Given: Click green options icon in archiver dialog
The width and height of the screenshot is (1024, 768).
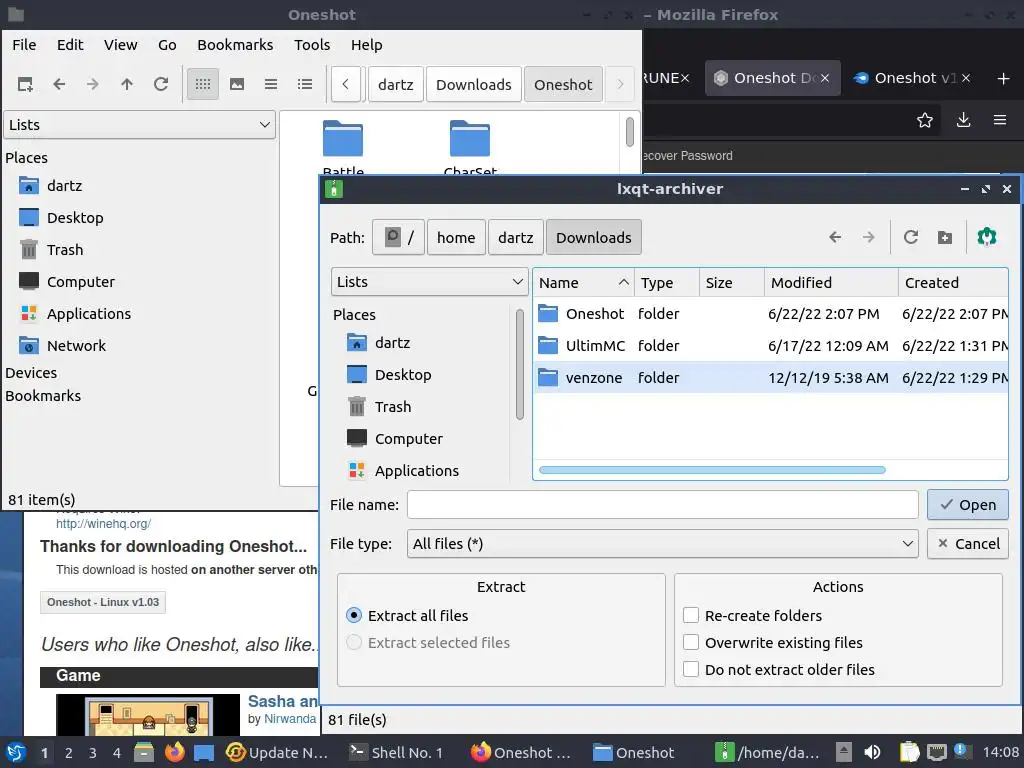Looking at the screenshot, I should click(x=987, y=236).
